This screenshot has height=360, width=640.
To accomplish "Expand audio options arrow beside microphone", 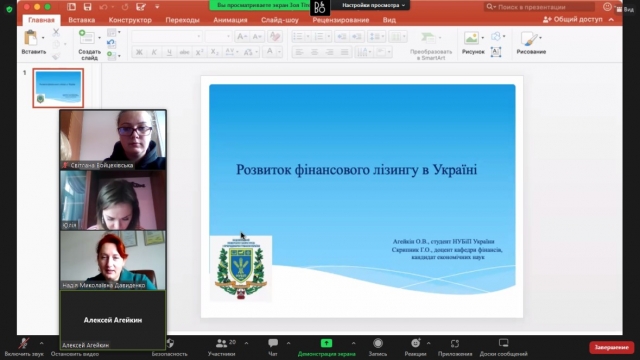I will [41, 343].
